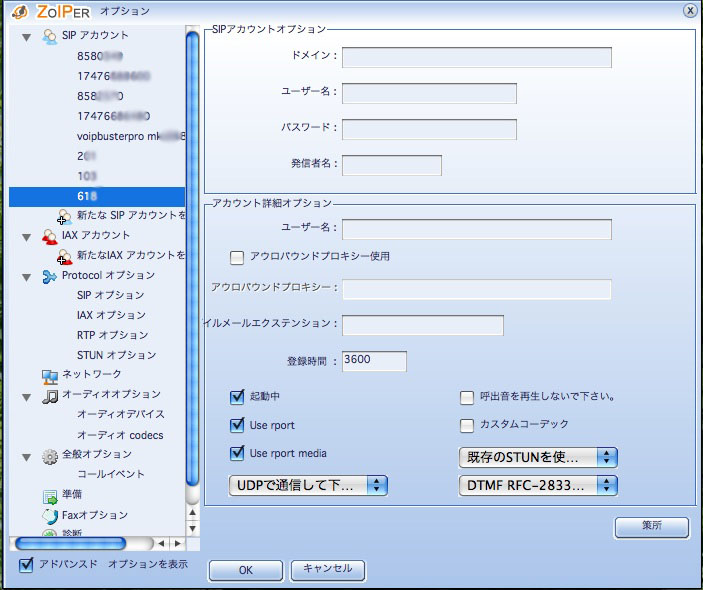This screenshot has width=703, height=590.
Task: Open the オーディオデバイス tree item
Action: (121, 414)
